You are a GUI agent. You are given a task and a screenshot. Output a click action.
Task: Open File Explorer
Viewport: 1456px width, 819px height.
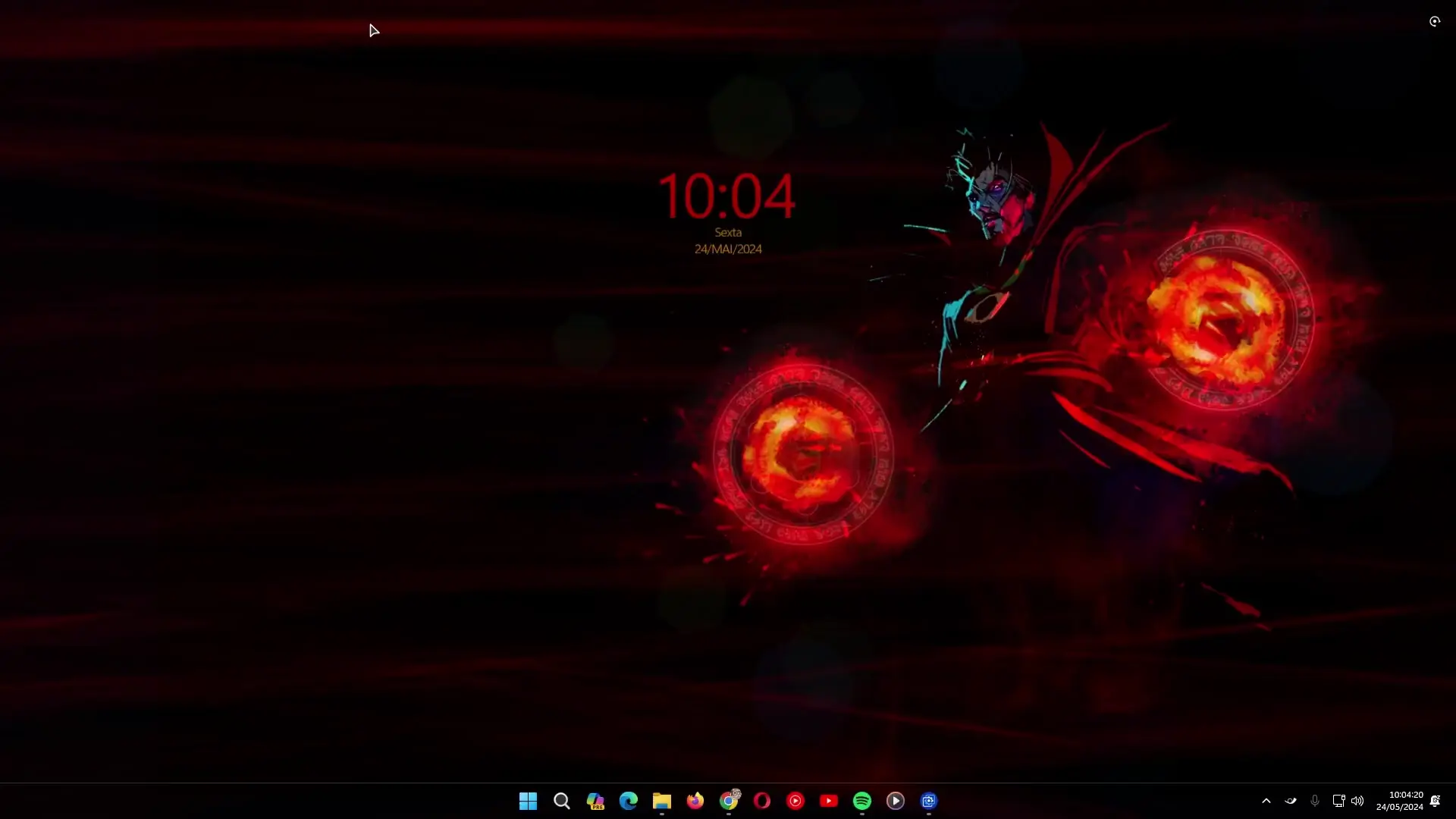662,800
